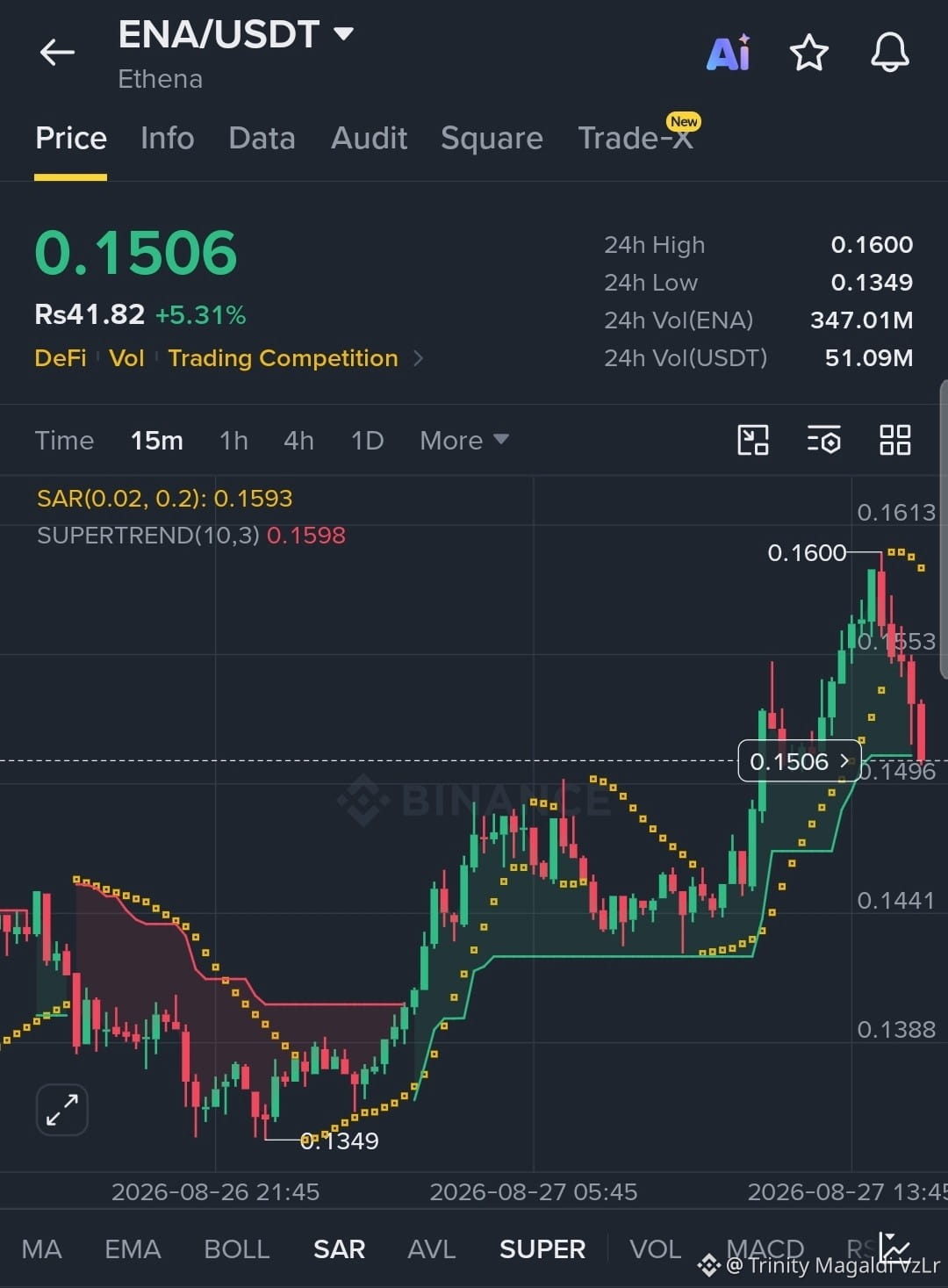Toggle the MACD indicator

[765, 1248]
